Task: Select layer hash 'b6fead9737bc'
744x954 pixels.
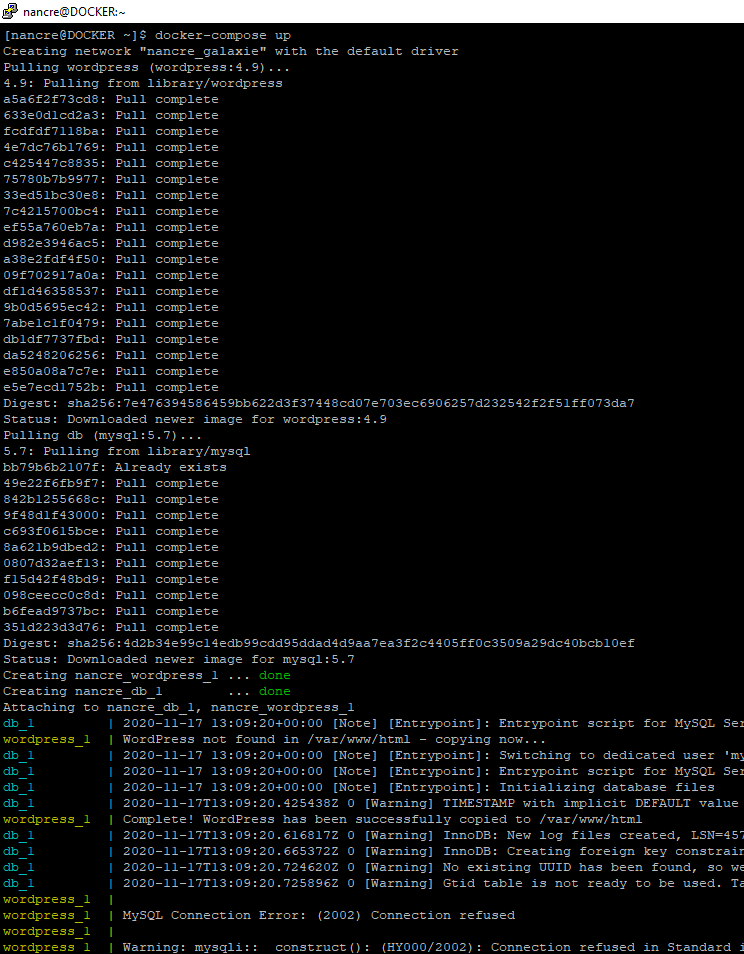Action: [x=50, y=611]
